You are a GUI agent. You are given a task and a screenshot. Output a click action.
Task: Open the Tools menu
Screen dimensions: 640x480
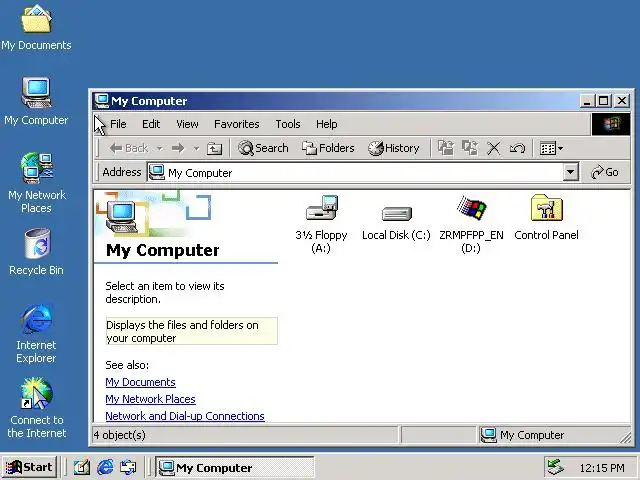[x=288, y=124]
